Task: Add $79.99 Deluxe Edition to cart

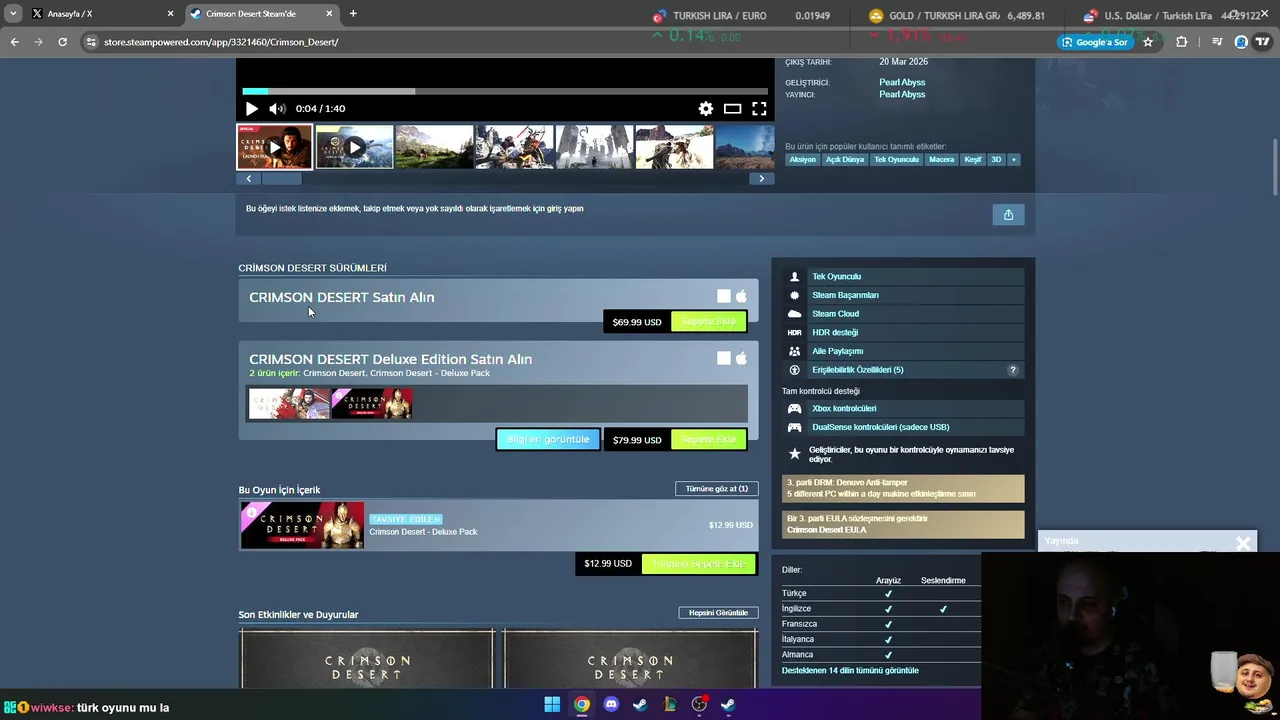Action: (709, 440)
